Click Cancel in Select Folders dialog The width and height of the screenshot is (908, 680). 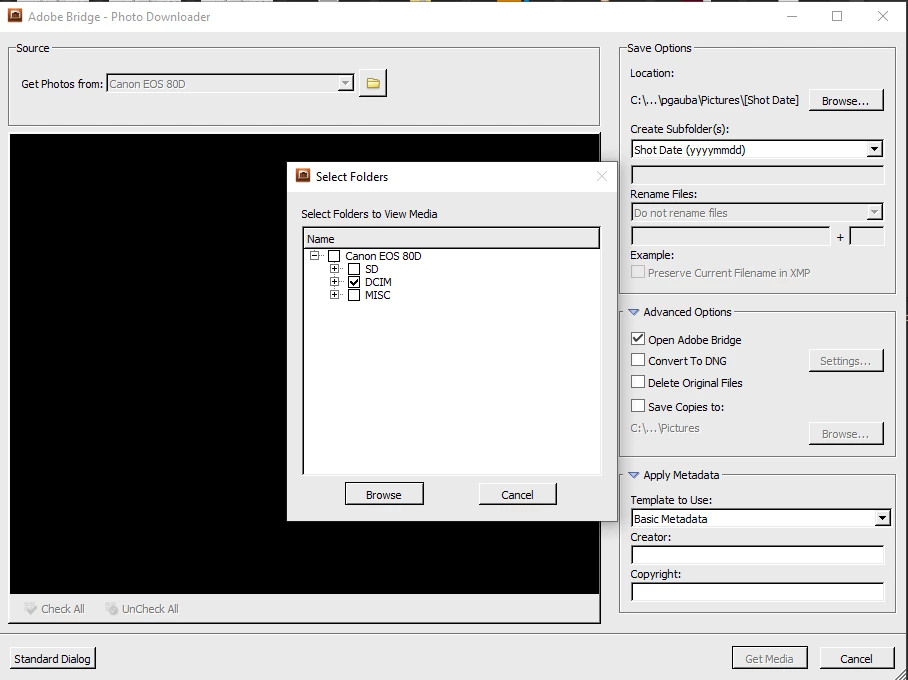pos(517,494)
